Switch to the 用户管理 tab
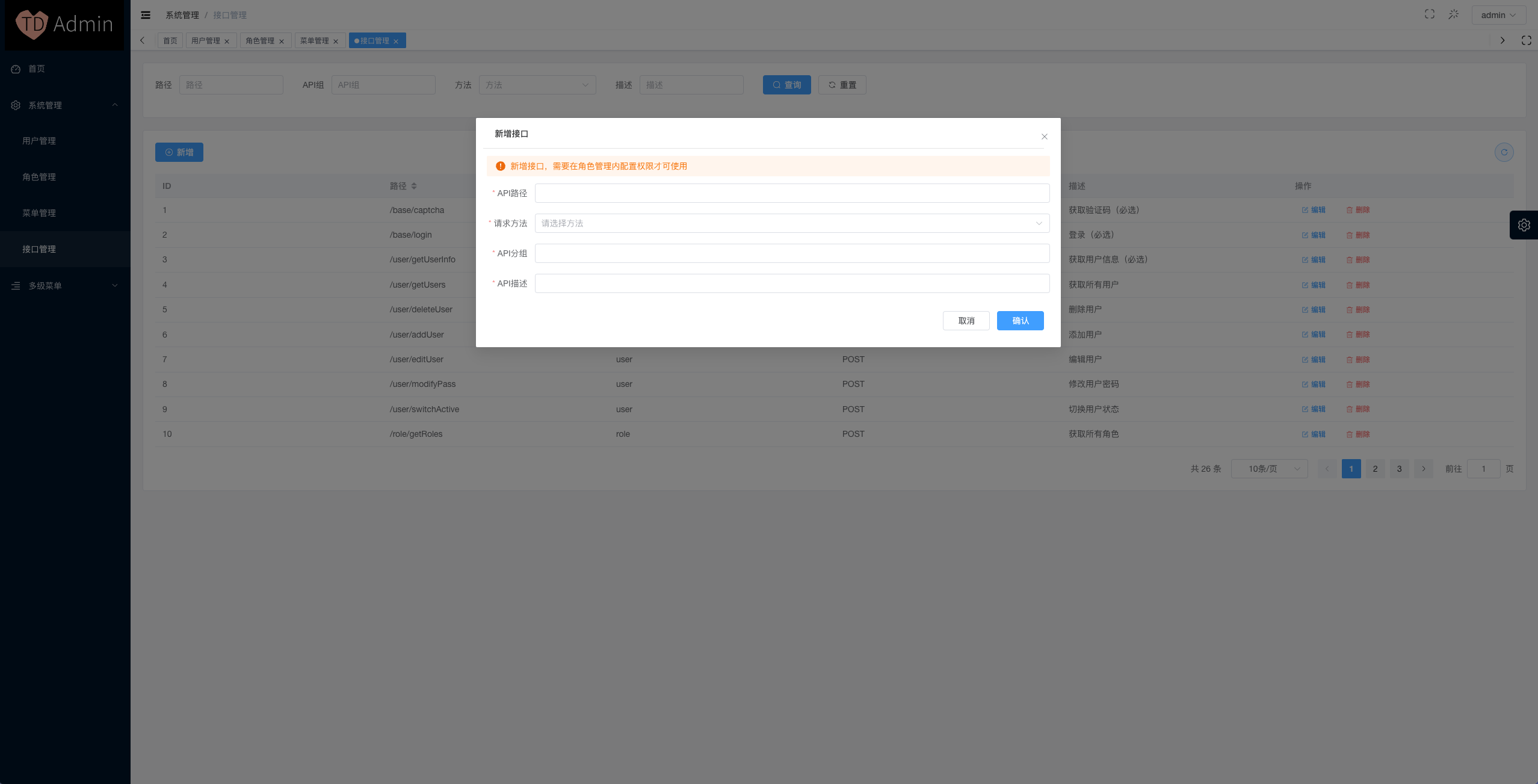 click(206, 41)
